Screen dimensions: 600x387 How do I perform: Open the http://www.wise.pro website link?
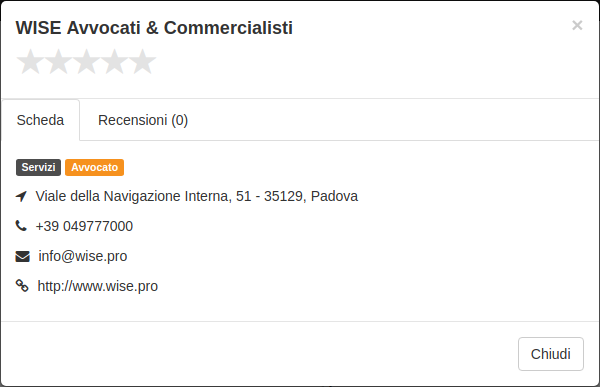coord(98,286)
